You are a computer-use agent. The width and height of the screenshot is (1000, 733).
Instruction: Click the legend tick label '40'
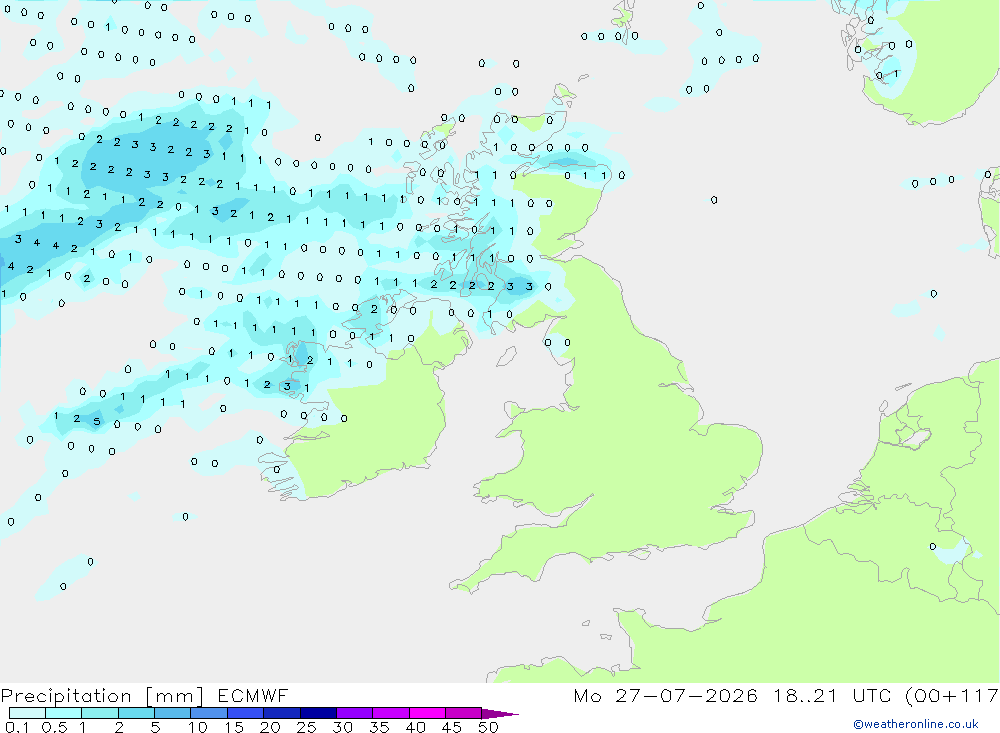415,727
